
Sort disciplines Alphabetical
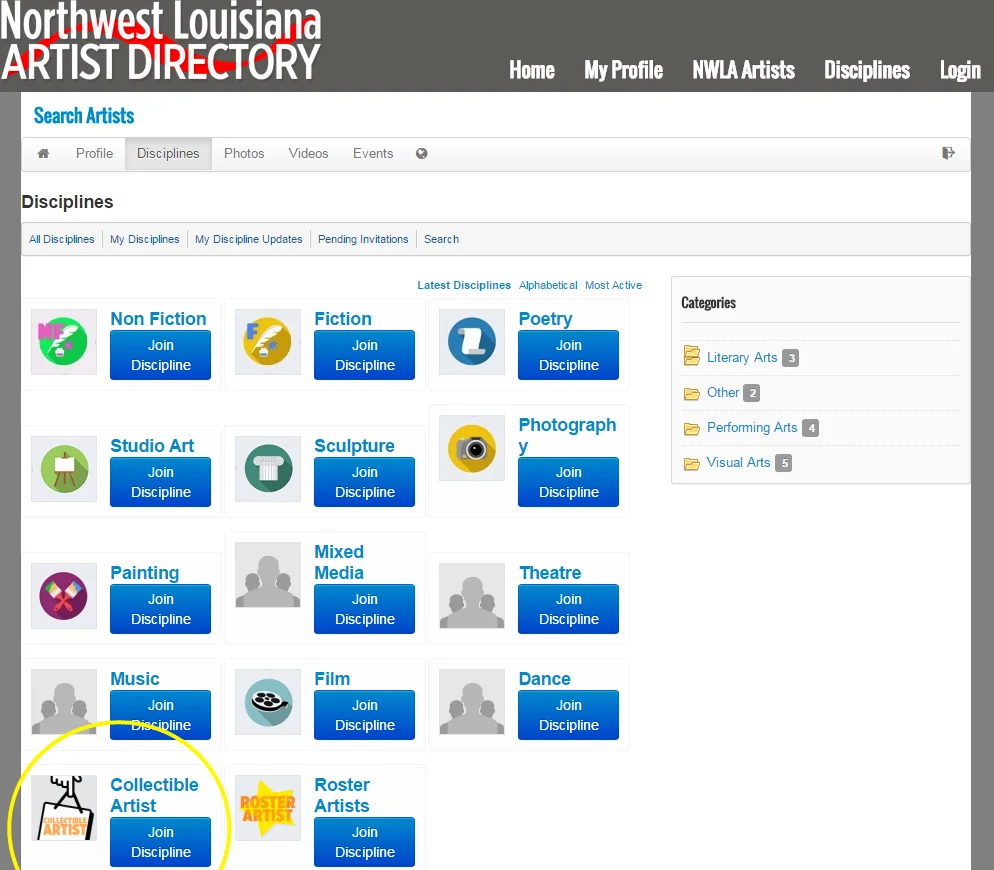[x=548, y=285]
